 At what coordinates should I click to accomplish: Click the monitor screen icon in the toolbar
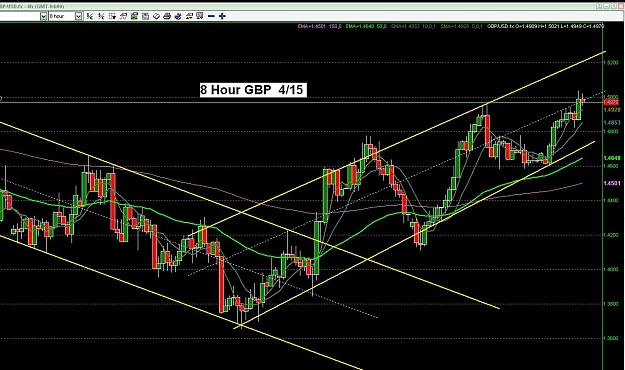pos(200,16)
